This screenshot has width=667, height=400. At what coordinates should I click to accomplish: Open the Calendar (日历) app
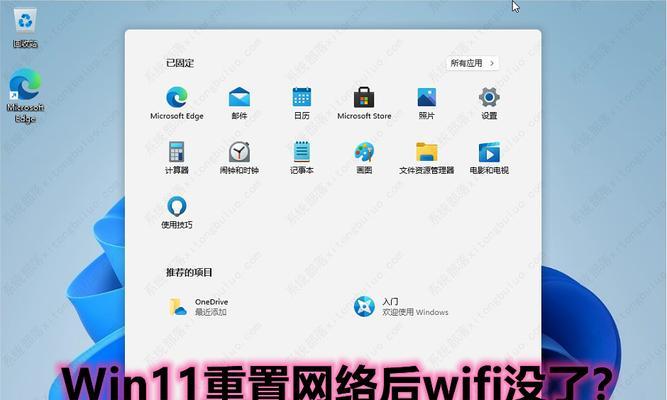[x=302, y=103]
